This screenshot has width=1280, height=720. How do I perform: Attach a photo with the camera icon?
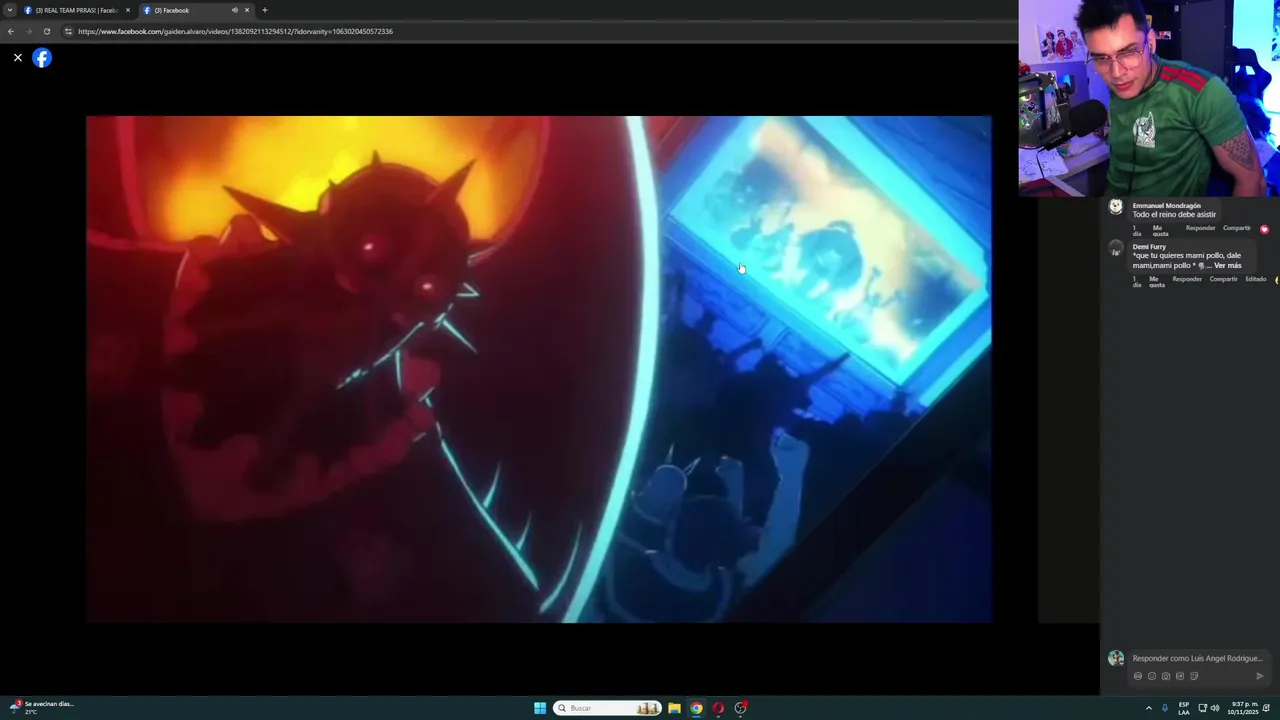pyautogui.click(x=1166, y=676)
